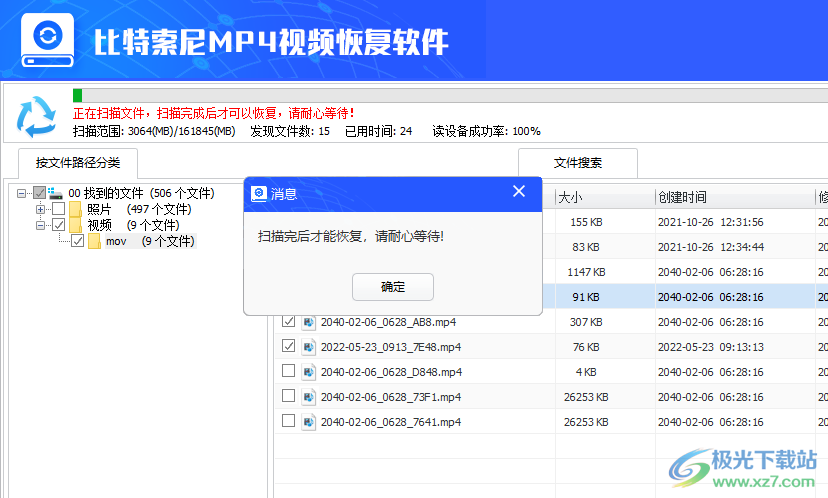Collapse the 视频 tree node
Viewport: 828px width, 498px height.
pyautogui.click(x=40, y=225)
